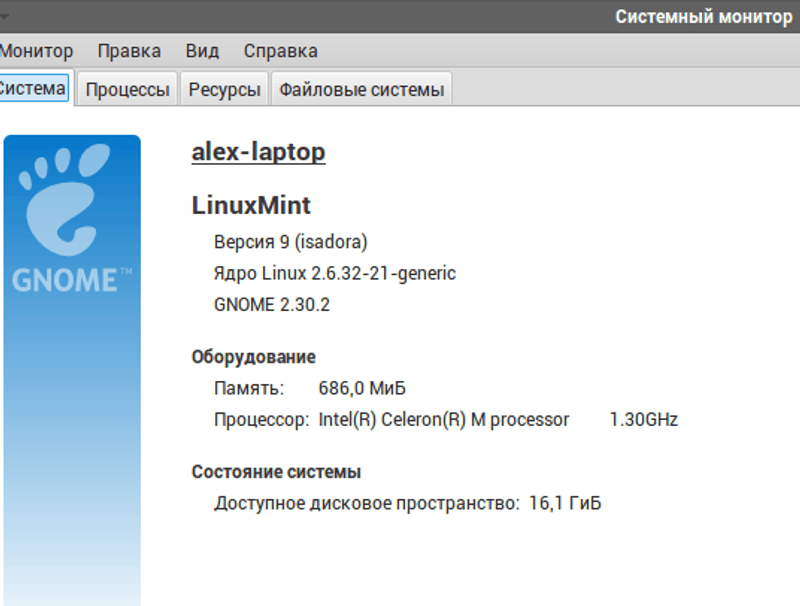Click the alex-laptop hostname heading
Viewport: 800px width, 606px height.
click(258, 152)
